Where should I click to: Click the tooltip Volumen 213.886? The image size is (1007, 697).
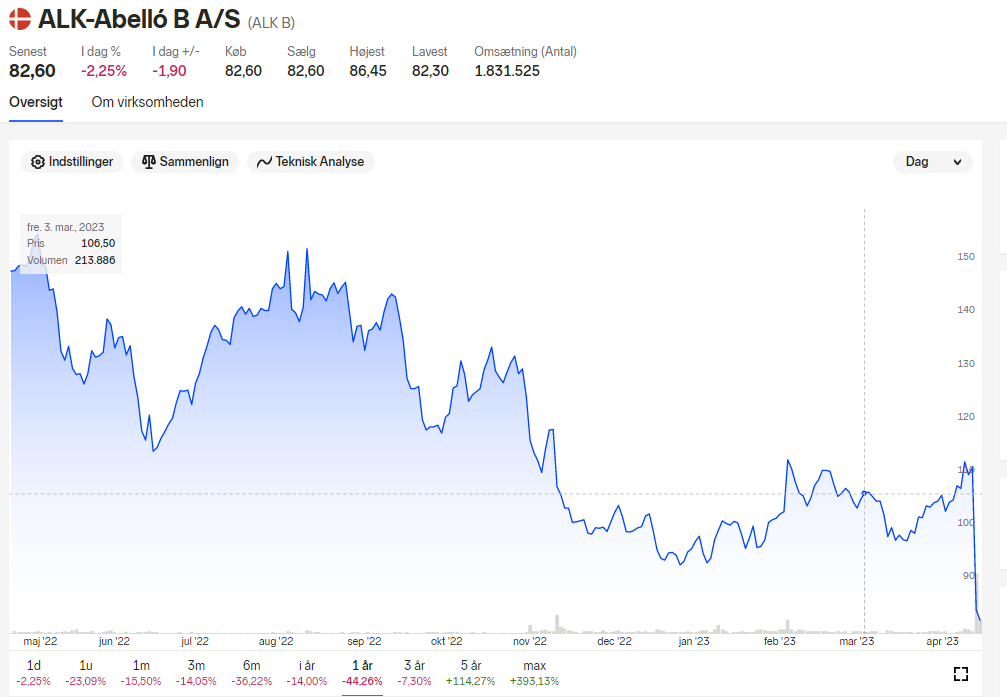tap(95, 260)
